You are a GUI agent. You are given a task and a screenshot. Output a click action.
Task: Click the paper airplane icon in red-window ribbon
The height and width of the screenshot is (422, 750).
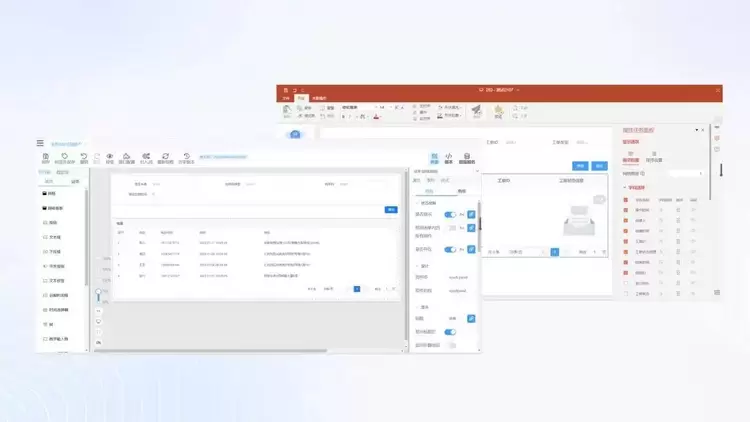click(476, 110)
